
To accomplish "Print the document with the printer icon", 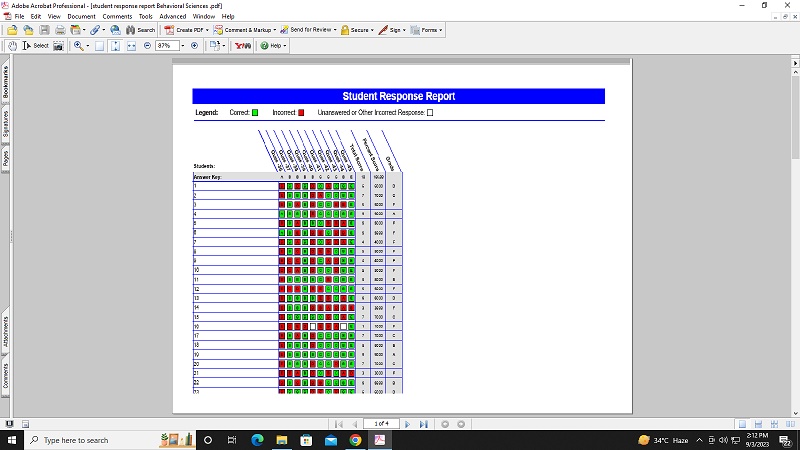I will tap(60, 30).
